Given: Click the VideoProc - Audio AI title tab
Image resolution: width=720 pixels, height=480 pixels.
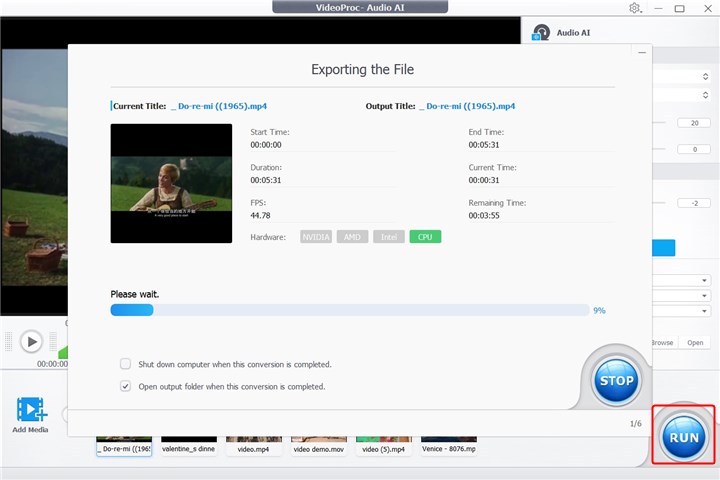Looking at the screenshot, I should pos(360,7).
